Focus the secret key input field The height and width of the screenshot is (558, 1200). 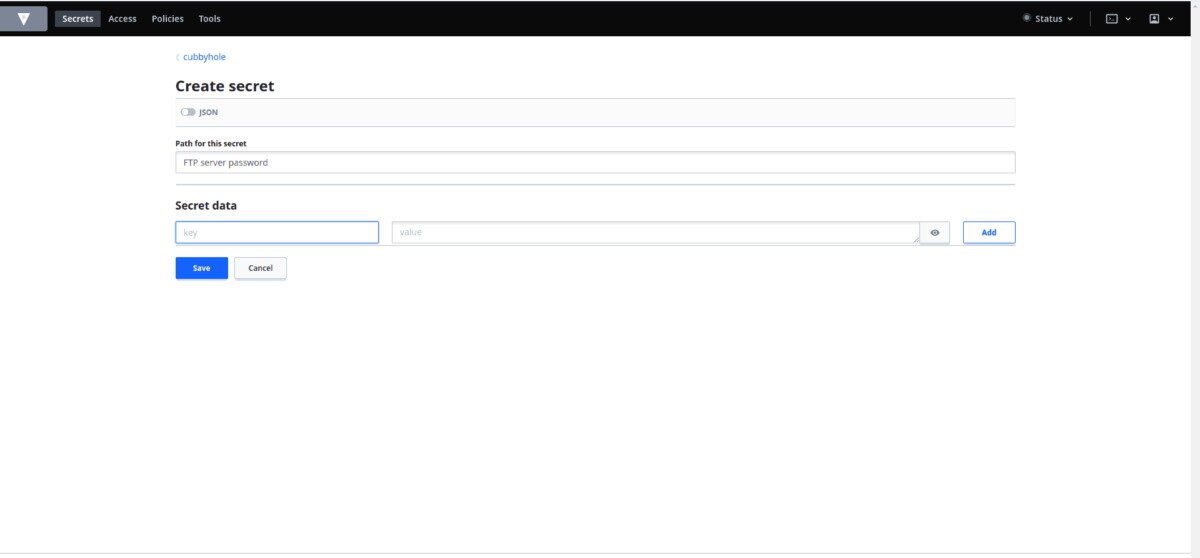pos(277,232)
